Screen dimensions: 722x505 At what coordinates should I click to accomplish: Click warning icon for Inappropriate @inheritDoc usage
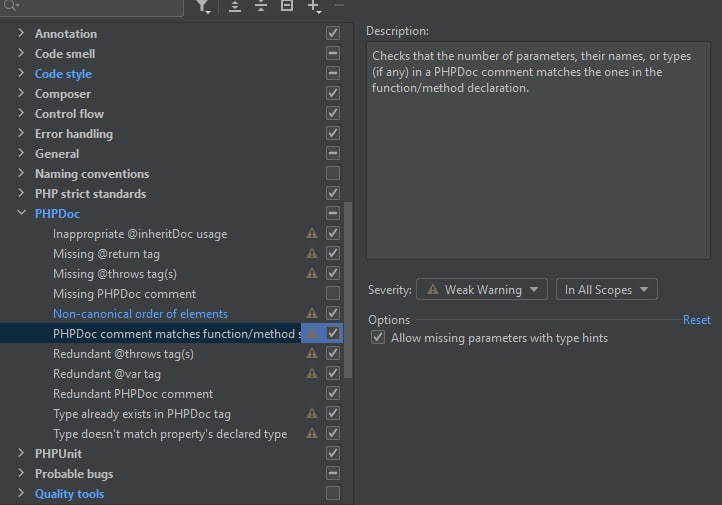point(312,233)
